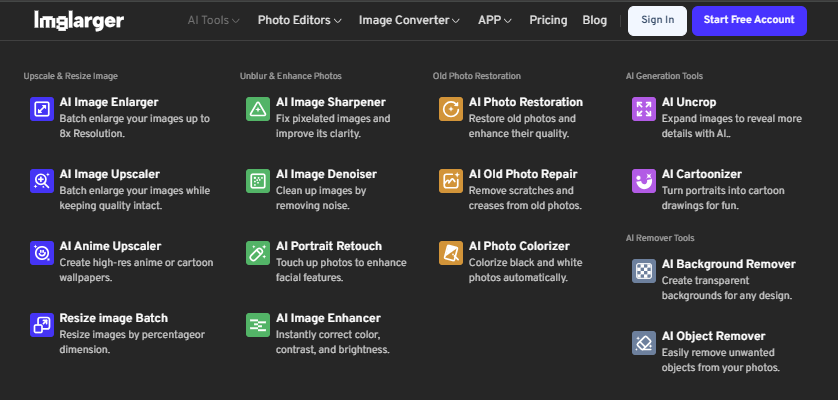This screenshot has height=400, width=838.
Task: Collapse the AI Tools dropdown menu
Action: [x=213, y=20]
